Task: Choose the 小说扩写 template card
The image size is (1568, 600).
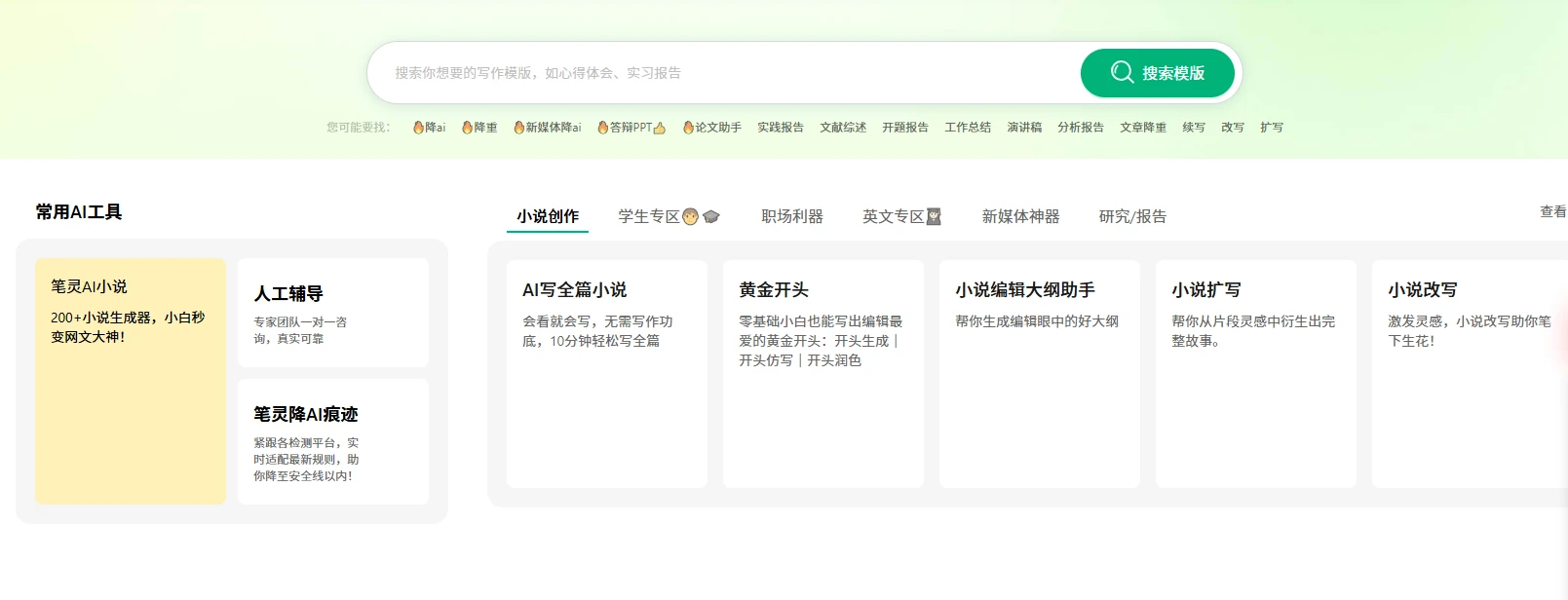Action: (1256, 374)
